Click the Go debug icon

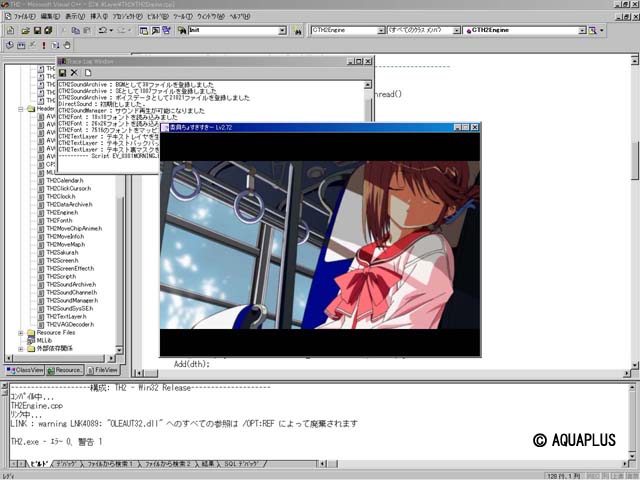56,45
